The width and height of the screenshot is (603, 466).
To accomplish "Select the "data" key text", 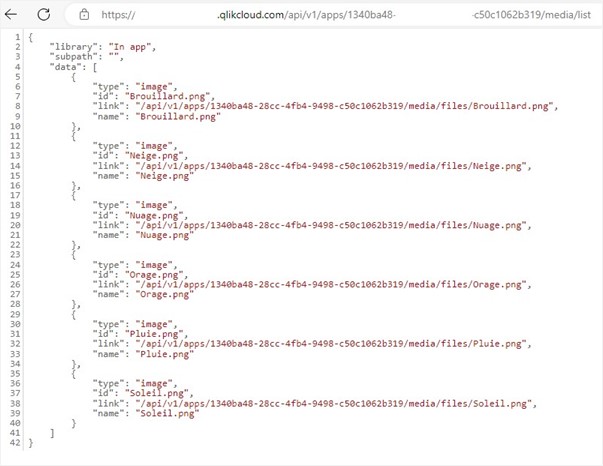I will coord(66,67).
